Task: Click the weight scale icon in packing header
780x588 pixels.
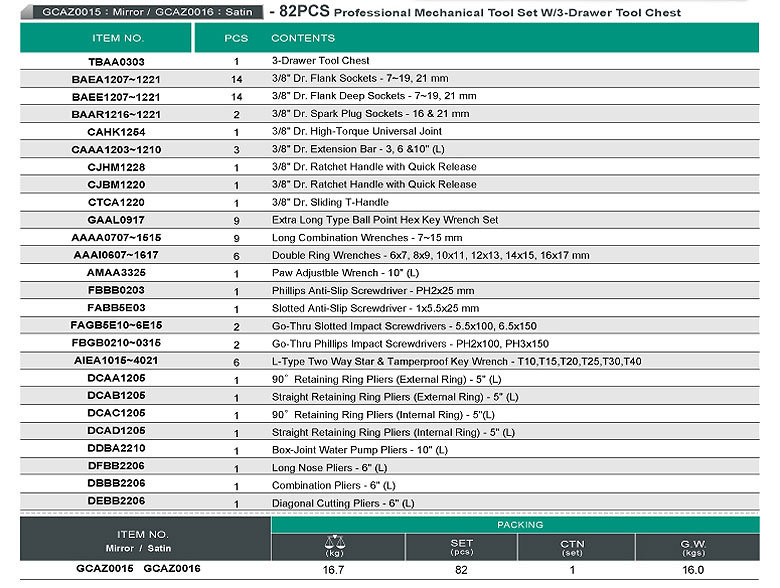Action: (334, 542)
